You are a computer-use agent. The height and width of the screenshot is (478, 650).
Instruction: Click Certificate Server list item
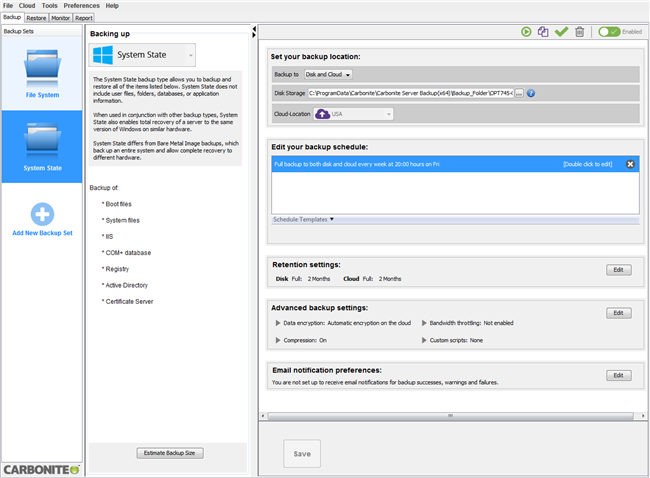tap(129, 301)
